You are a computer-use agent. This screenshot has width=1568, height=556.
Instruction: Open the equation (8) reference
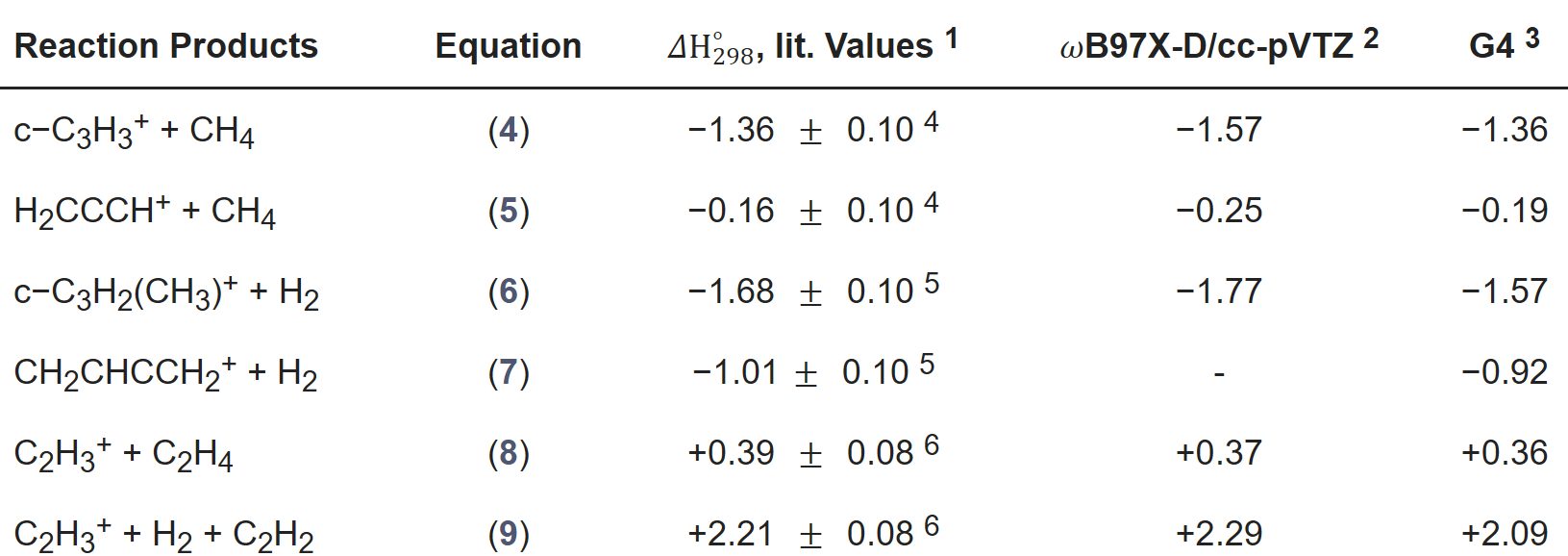509,453
